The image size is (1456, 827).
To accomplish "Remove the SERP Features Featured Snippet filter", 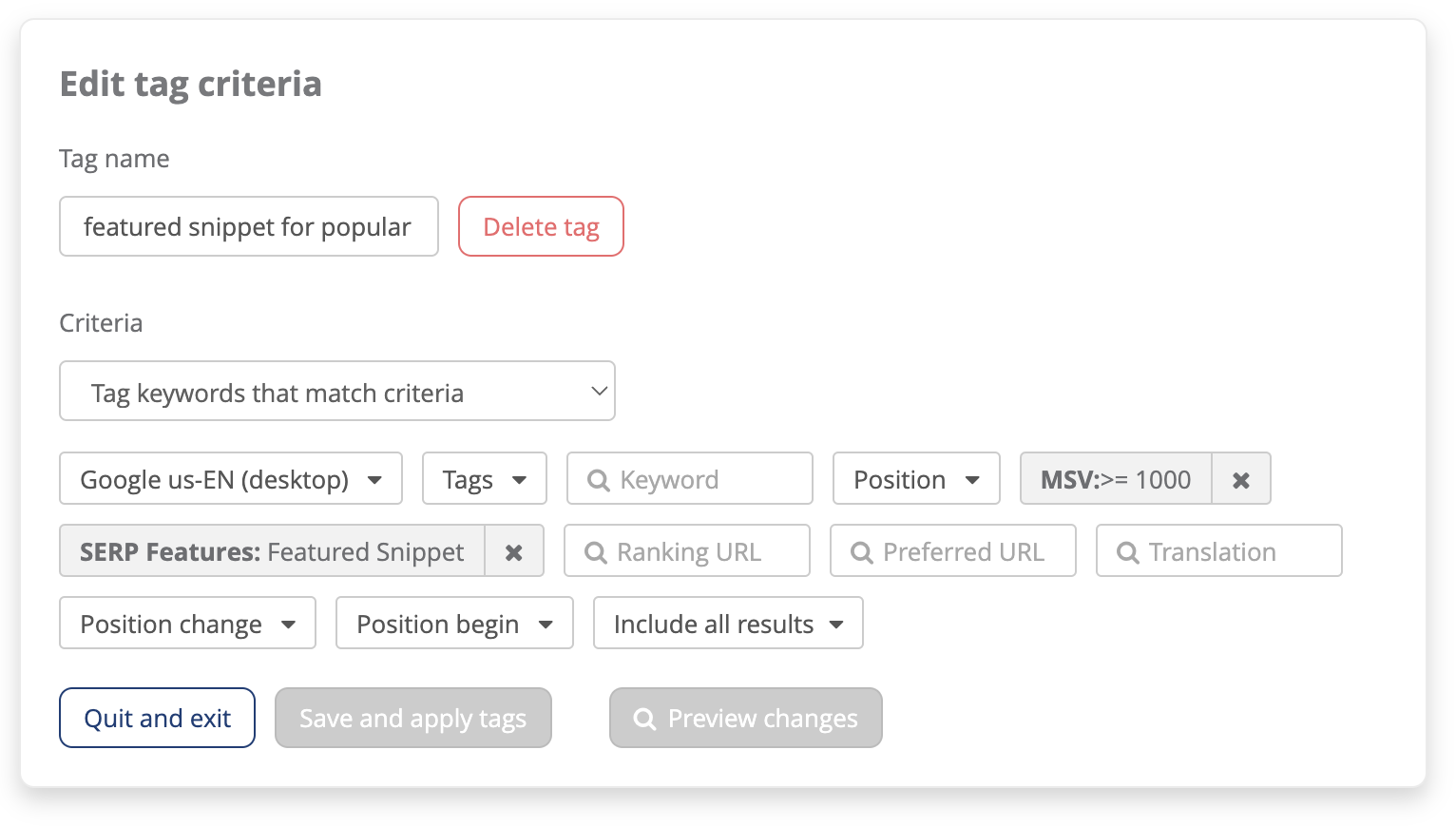I will [513, 552].
